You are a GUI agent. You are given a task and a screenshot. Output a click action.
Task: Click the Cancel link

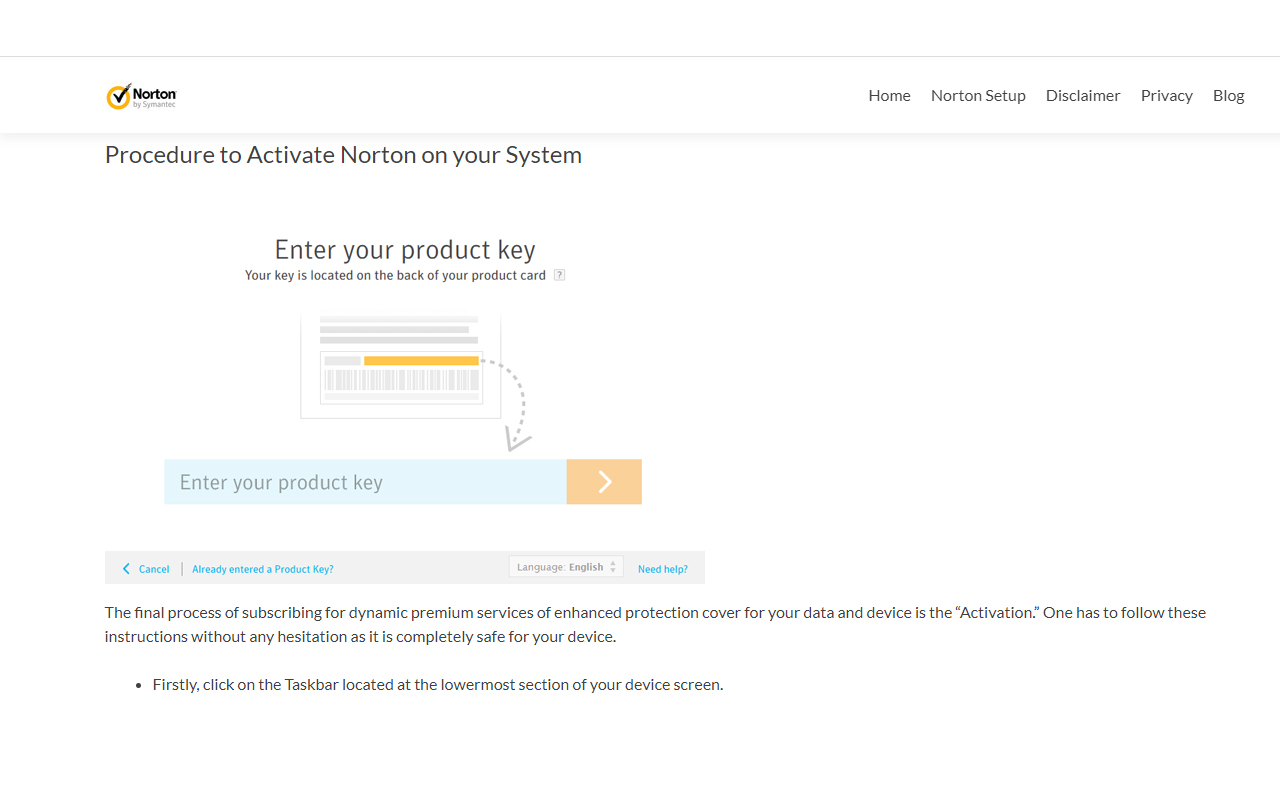[x=154, y=569]
